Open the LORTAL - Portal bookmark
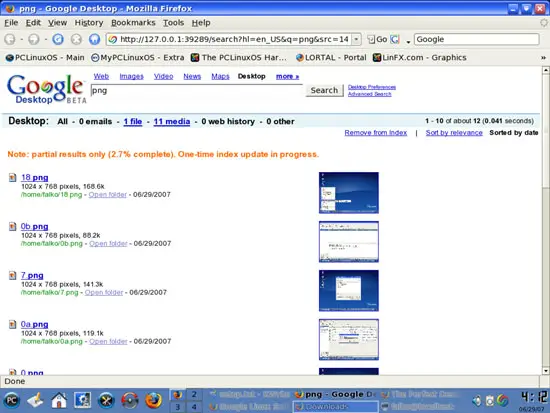The height and width of the screenshot is (413, 550). click(331, 58)
